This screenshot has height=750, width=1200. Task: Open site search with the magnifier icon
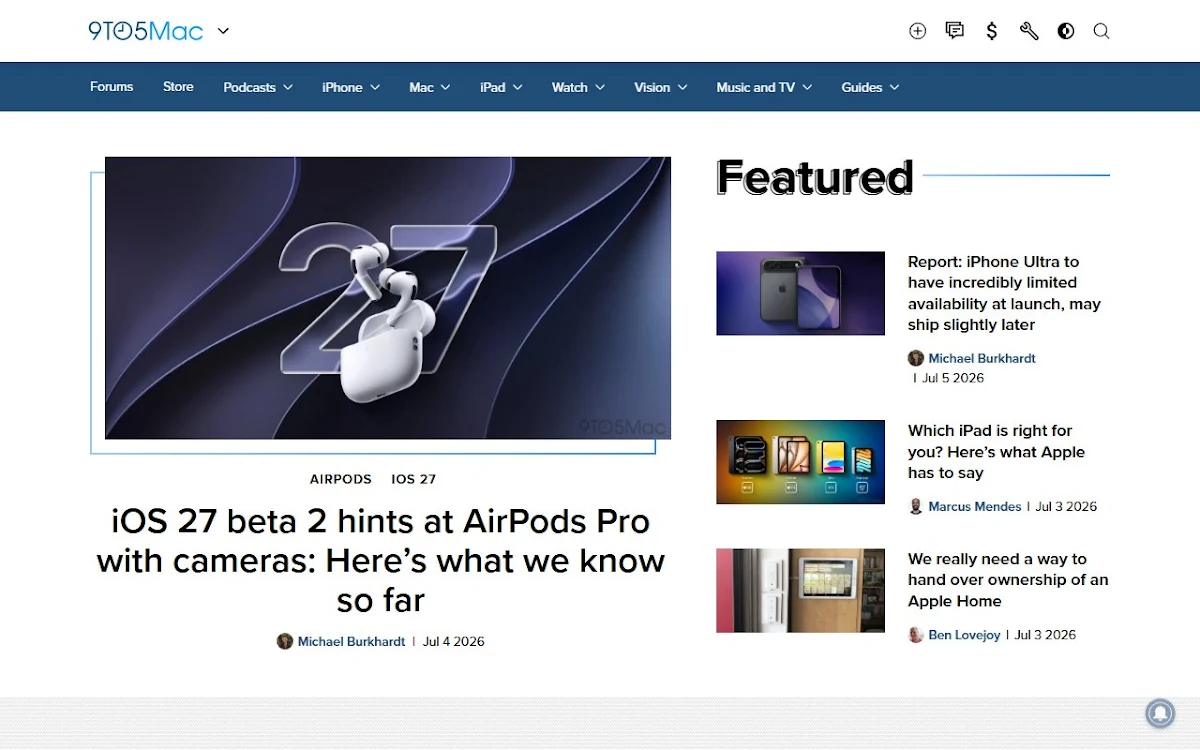1101,31
